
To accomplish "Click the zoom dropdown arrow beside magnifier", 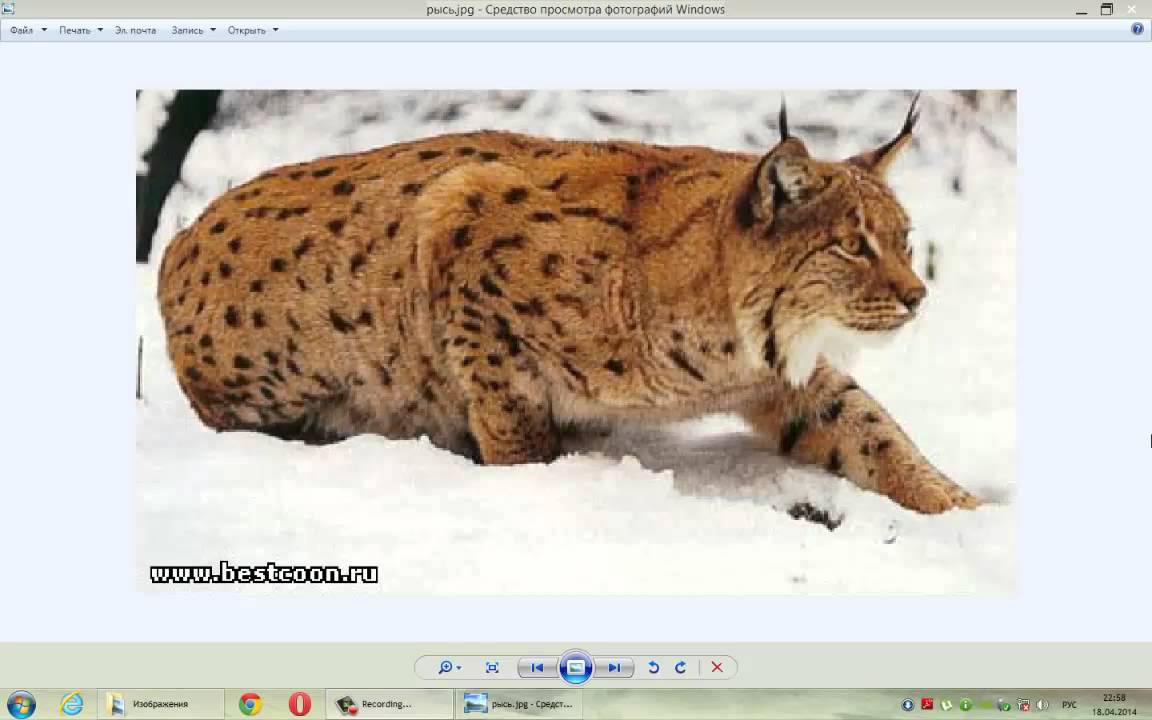I will click(459, 668).
